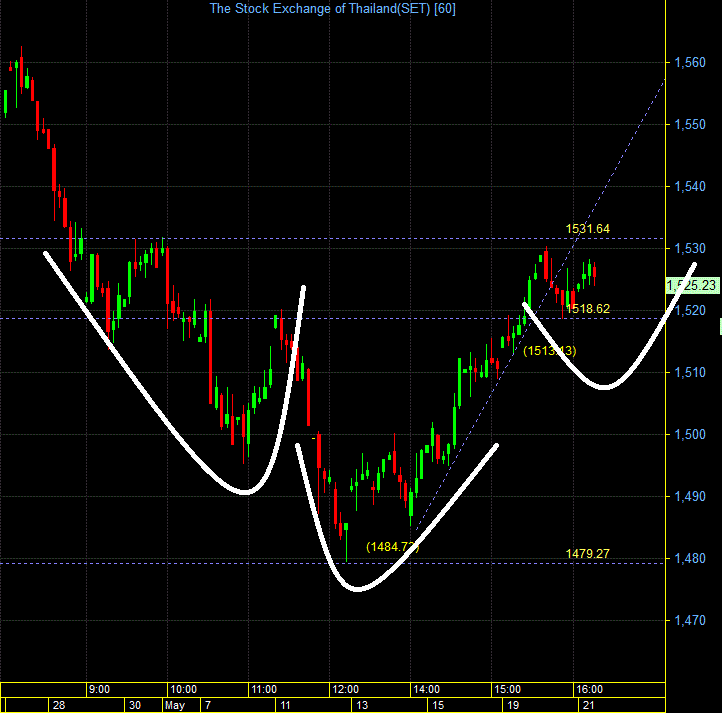Image resolution: width=722 pixels, height=713 pixels.
Task: Select the 1518.62 level label
Action: [588, 309]
